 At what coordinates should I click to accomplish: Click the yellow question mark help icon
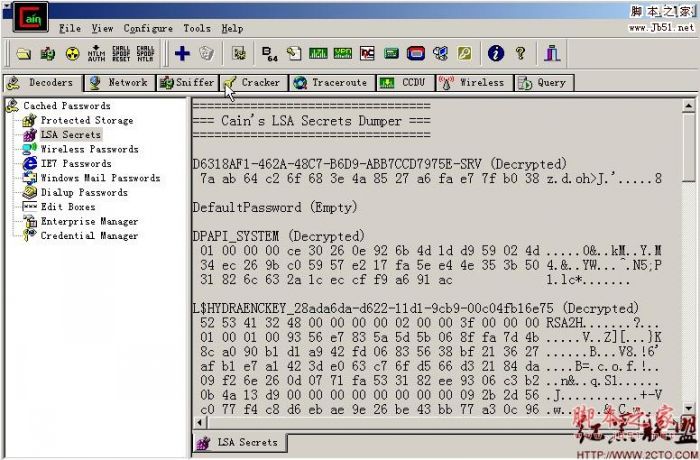520,53
